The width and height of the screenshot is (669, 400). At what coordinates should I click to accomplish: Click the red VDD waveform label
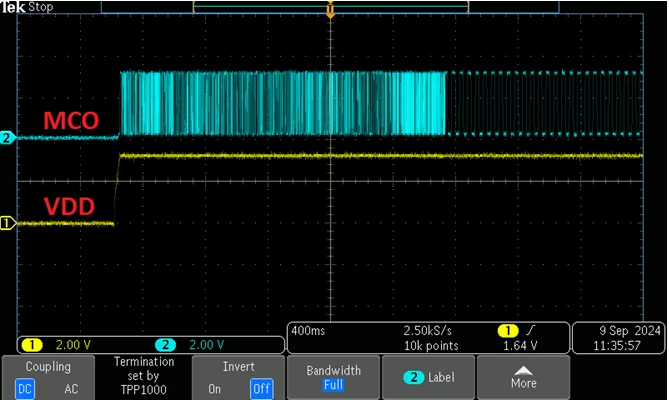pos(69,206)
